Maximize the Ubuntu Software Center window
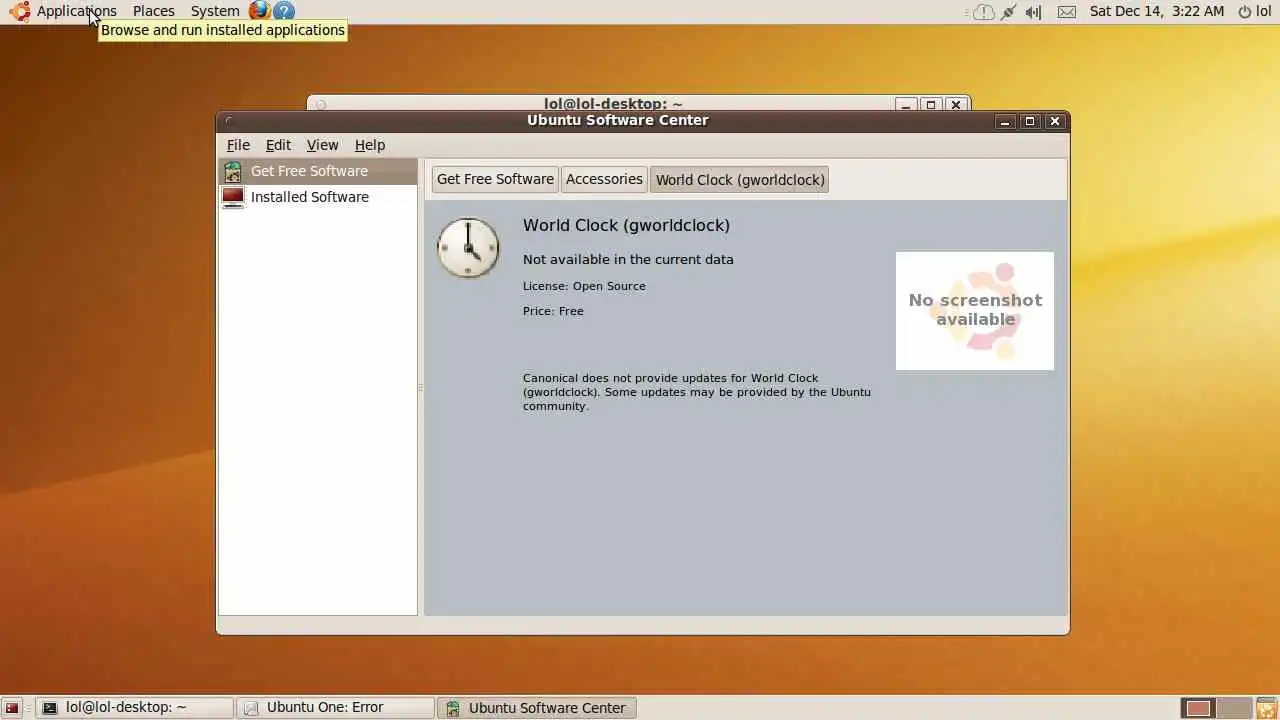The height and width of the screenshot is (720, 1280). [1030, 121]
